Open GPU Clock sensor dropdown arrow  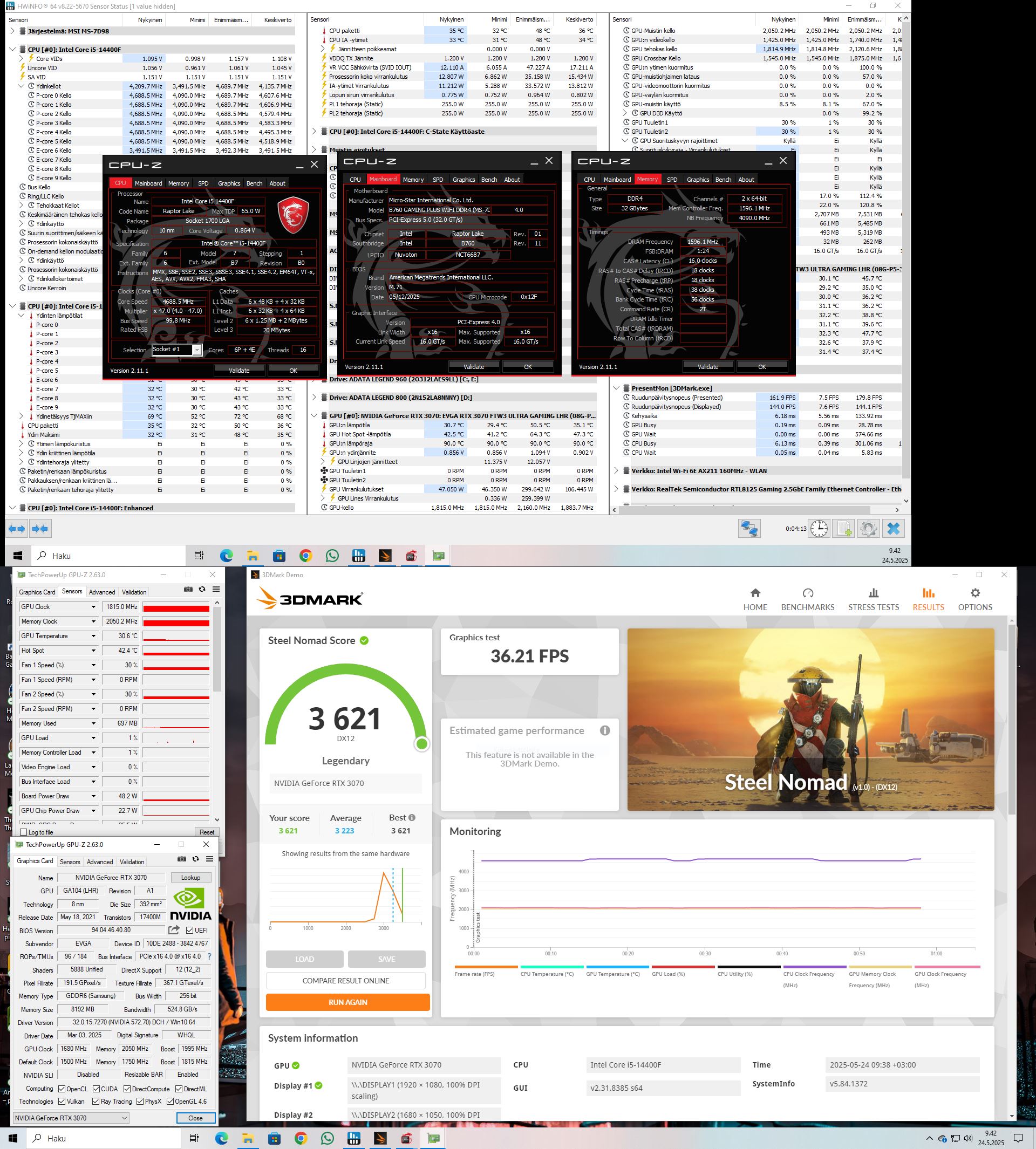point(93,607)
